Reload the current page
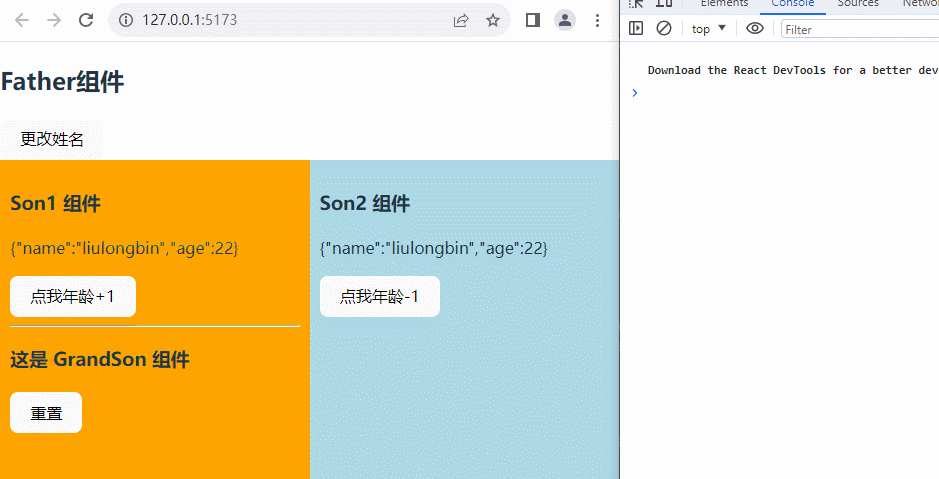Screen dimensions: 939x479 tap(86, 20)
